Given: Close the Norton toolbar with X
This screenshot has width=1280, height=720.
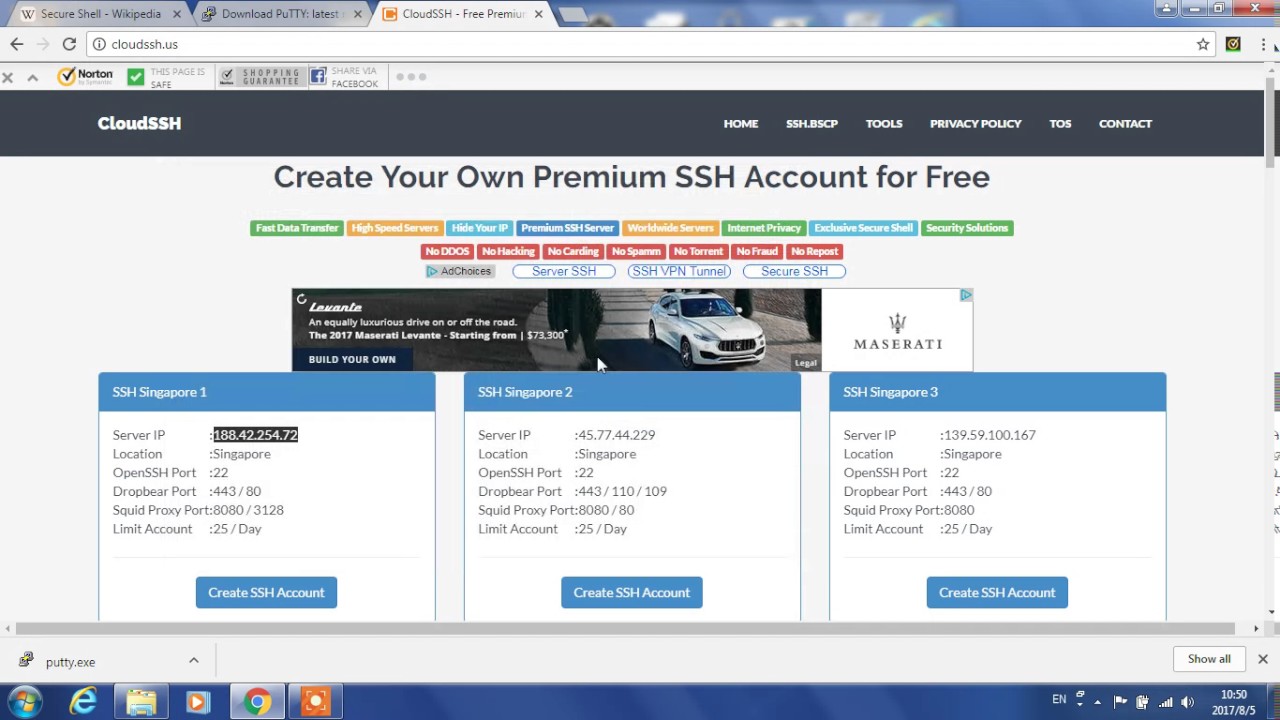Looking at the screenshot, I should click(8, 77).
